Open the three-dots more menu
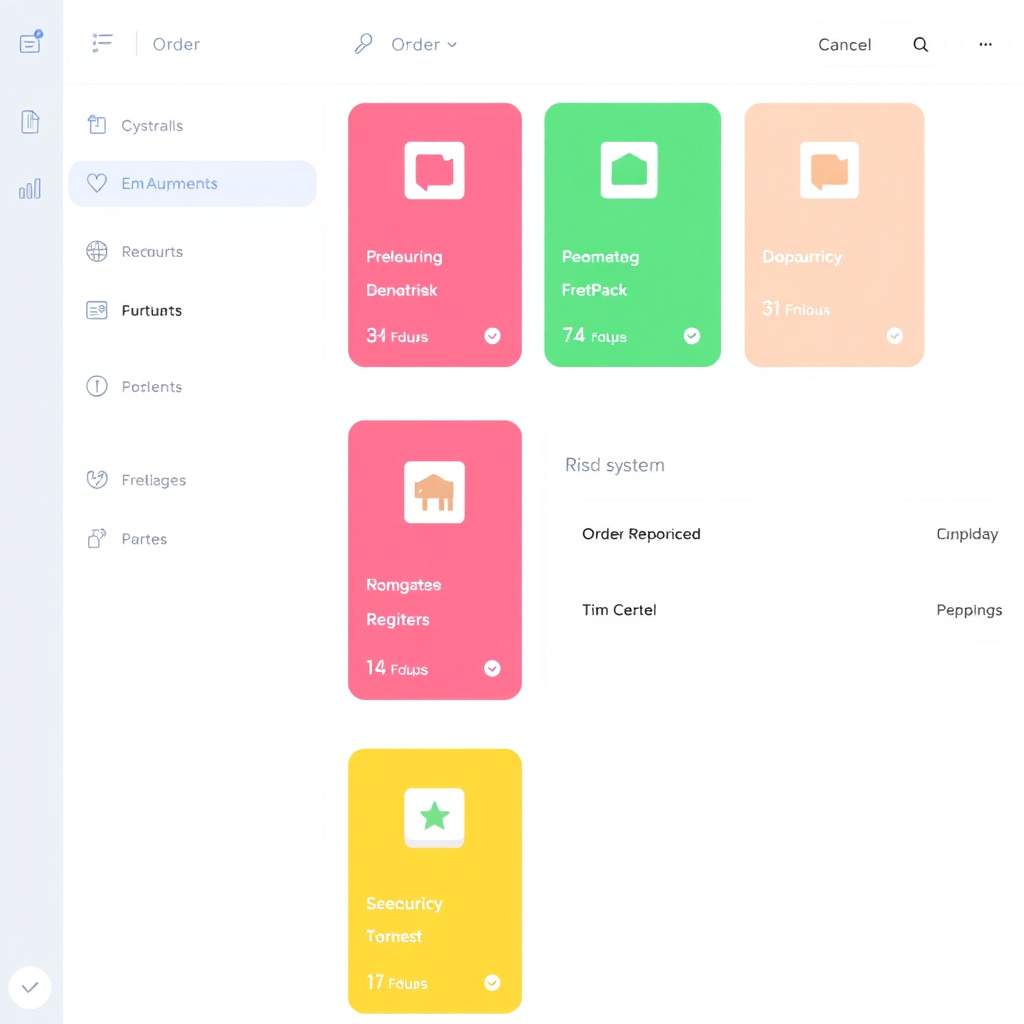 pyautogui.click(x=985, y=44)
